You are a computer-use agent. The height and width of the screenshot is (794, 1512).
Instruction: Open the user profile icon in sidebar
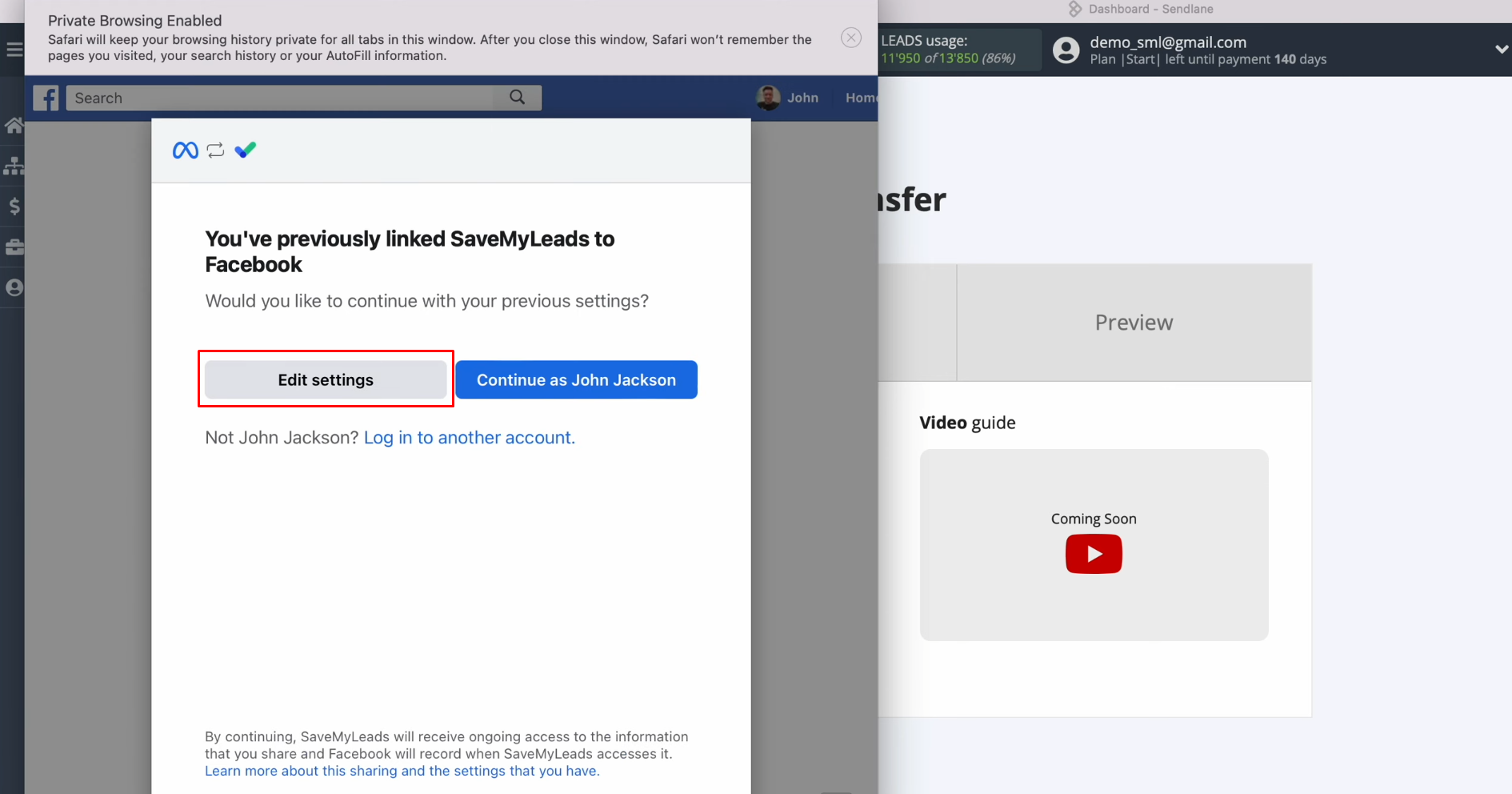point(14,287)
